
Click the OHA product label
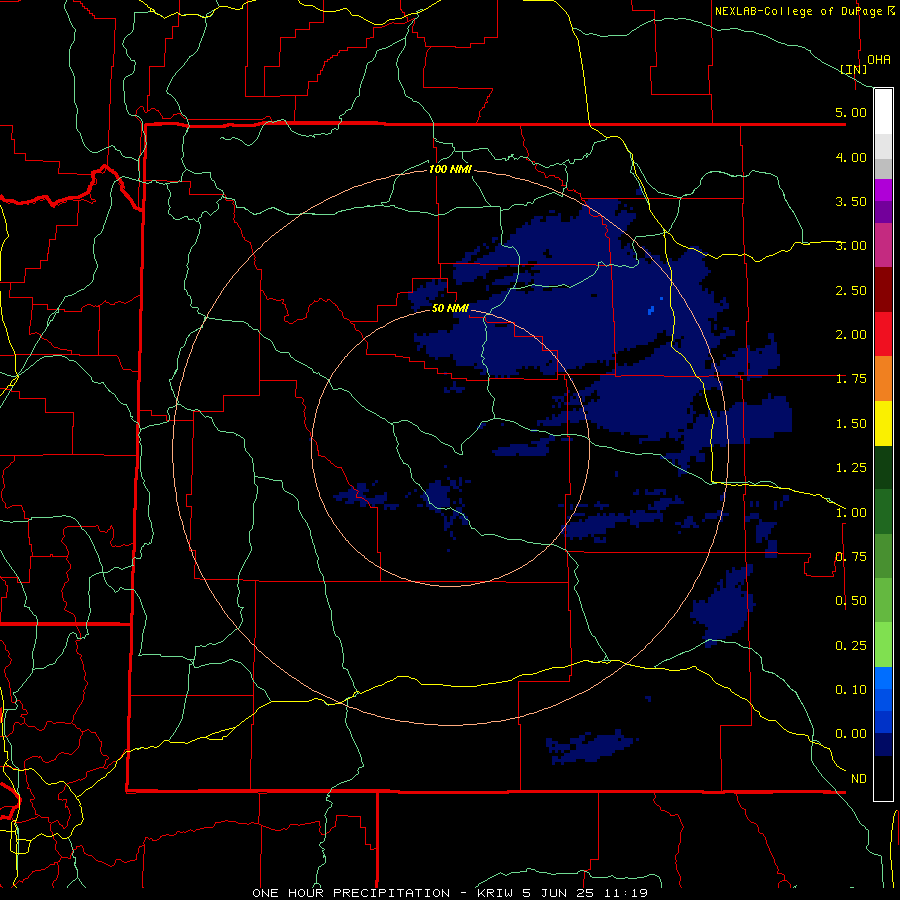(879, 60)
